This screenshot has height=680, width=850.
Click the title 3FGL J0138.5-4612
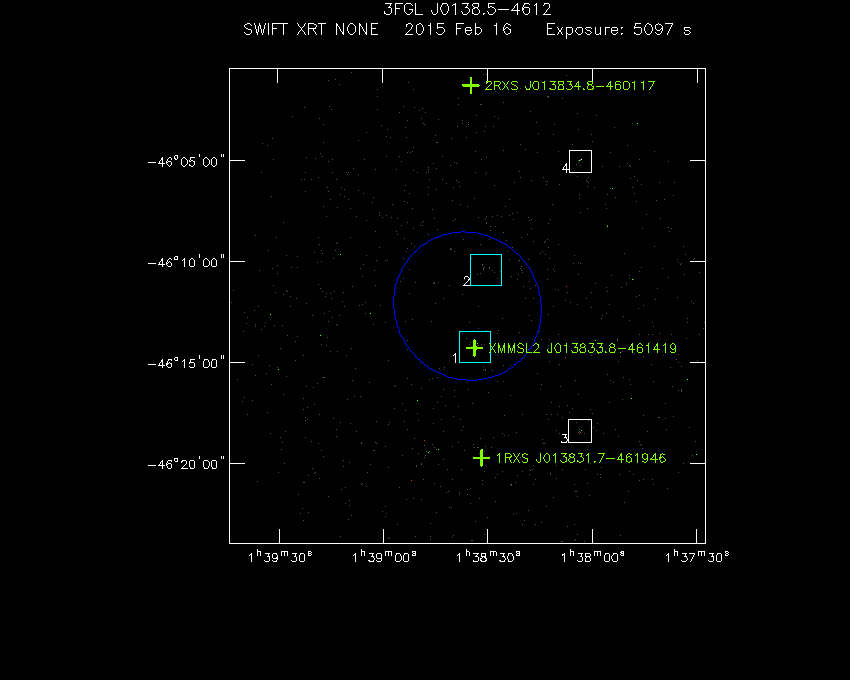pos(467,9)
